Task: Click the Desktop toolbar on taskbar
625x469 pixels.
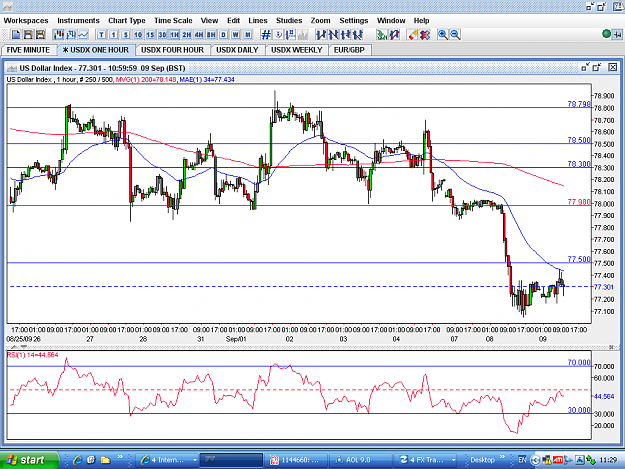Action: 482,460
